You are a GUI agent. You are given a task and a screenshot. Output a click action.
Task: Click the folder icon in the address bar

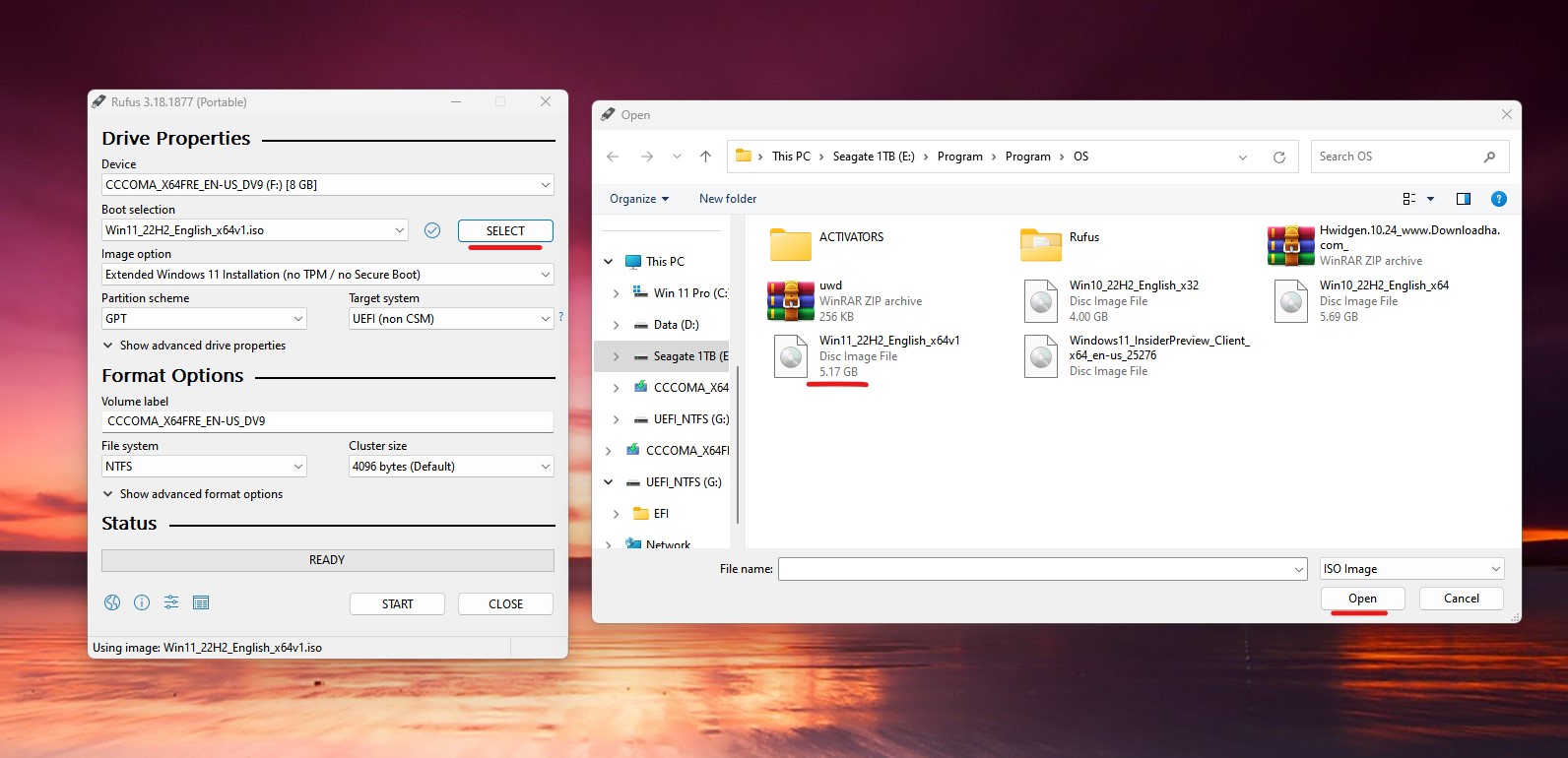click(744, 156)
